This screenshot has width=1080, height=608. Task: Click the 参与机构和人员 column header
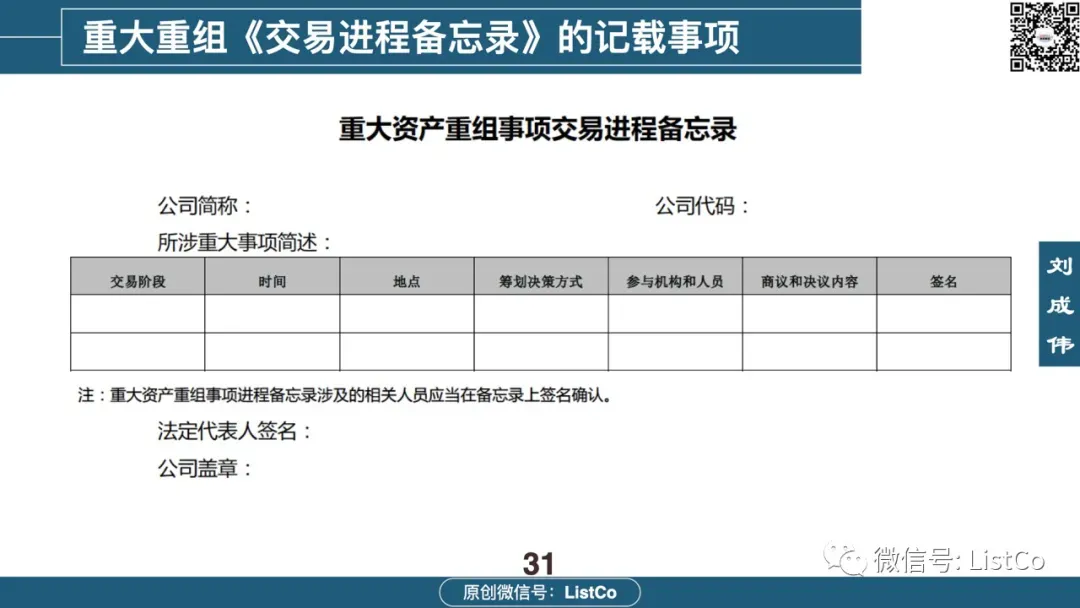click(x=675, y=277)
